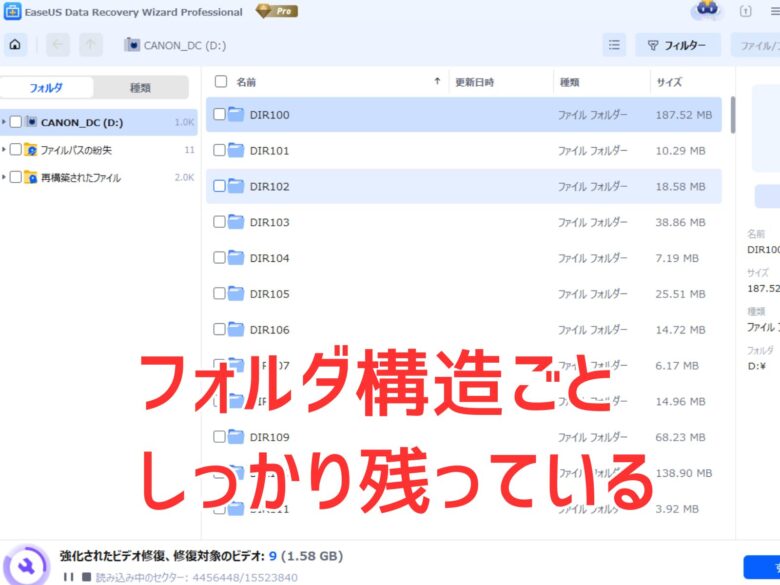Click the CANON_DC (D:) path label

coord(185,45)
